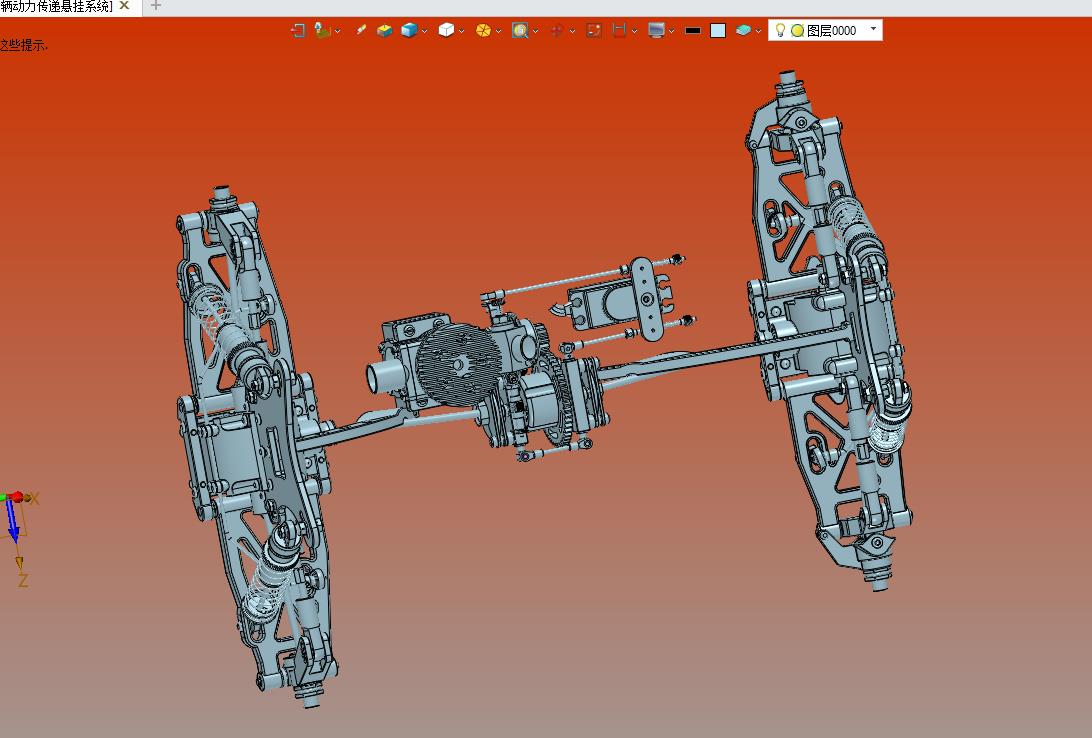Toggle the light bulb layer visibility icon
Screen dimensions: 1092x738
pos(781,30)
